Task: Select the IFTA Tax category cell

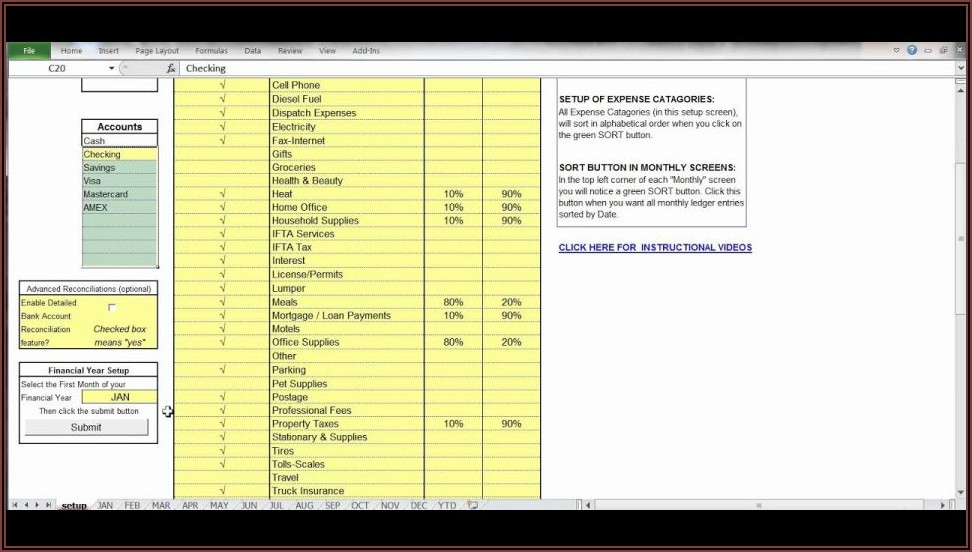Action: [x=347, y=247]
